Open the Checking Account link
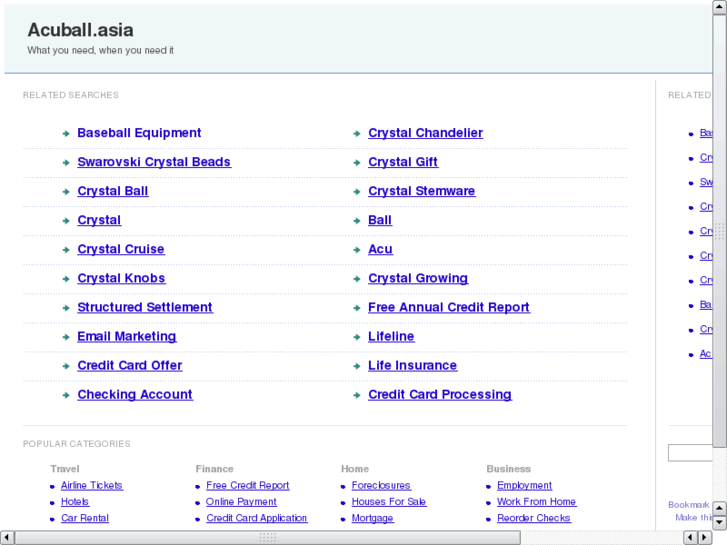727x545 pixels. coord(135,395)
